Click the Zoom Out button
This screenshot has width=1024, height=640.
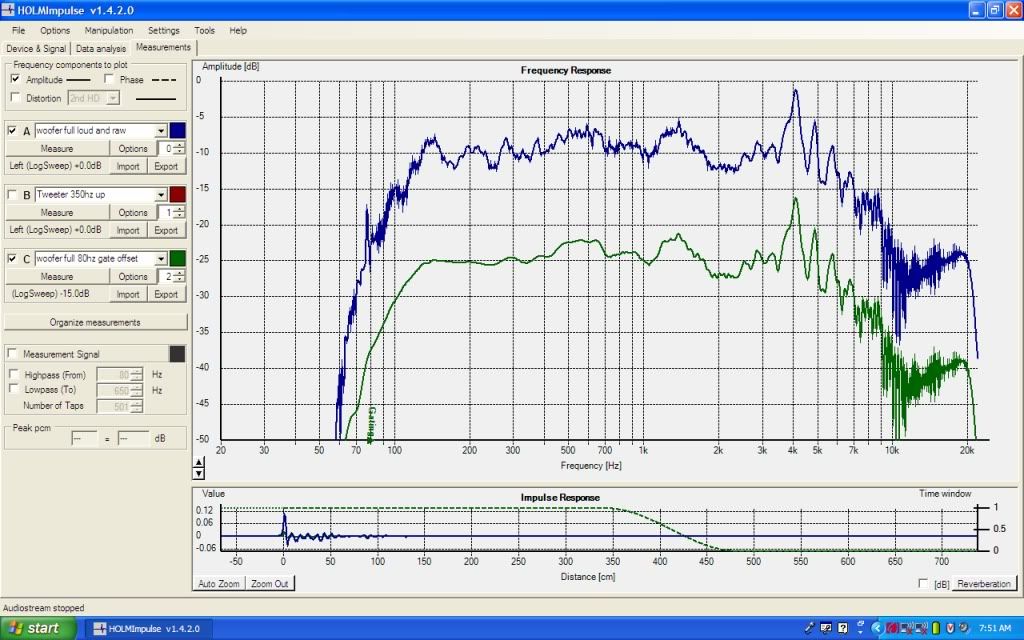pyautogui.click(x=270, y=584)
